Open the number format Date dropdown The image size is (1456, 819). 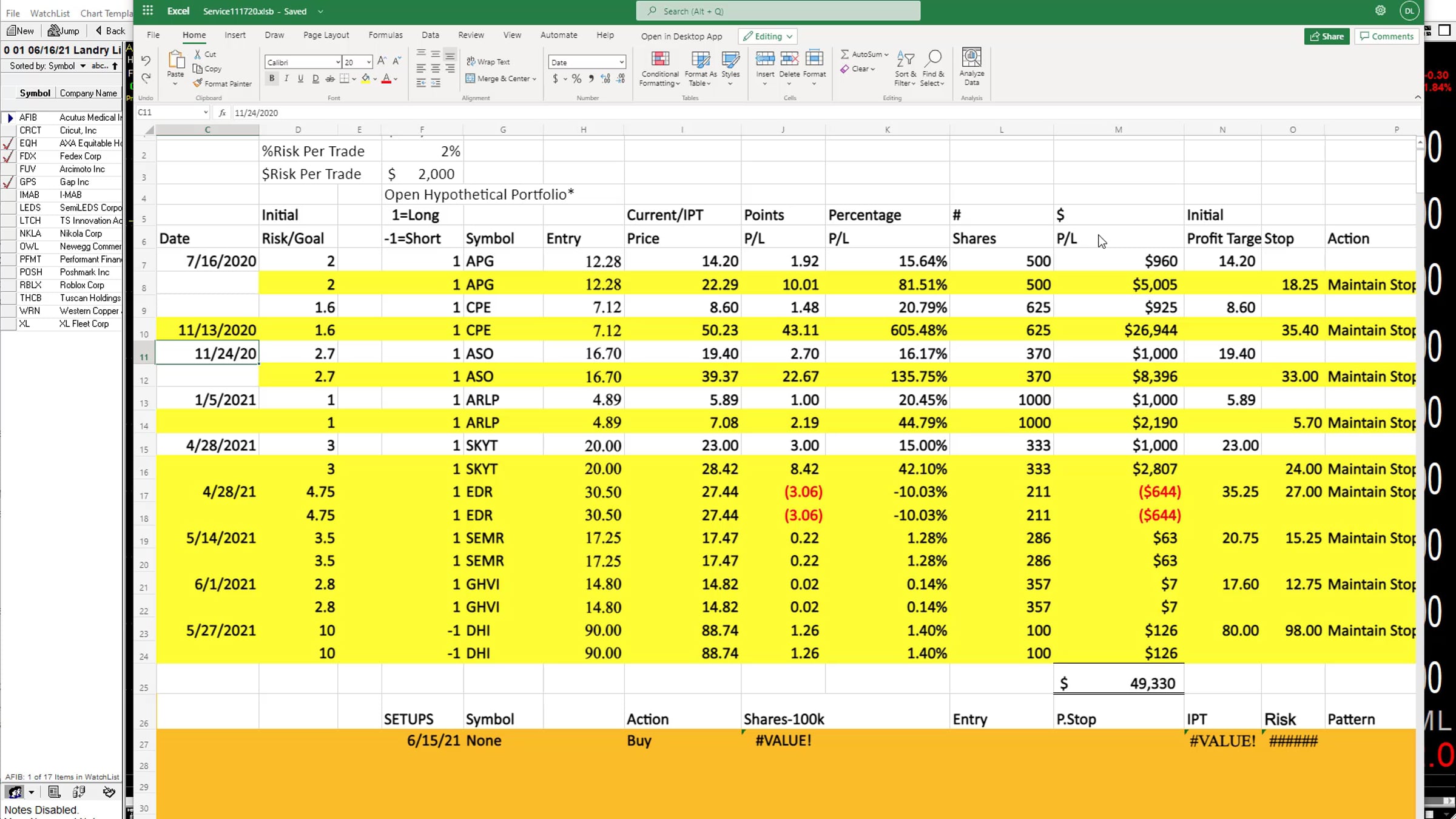(621, 62)
